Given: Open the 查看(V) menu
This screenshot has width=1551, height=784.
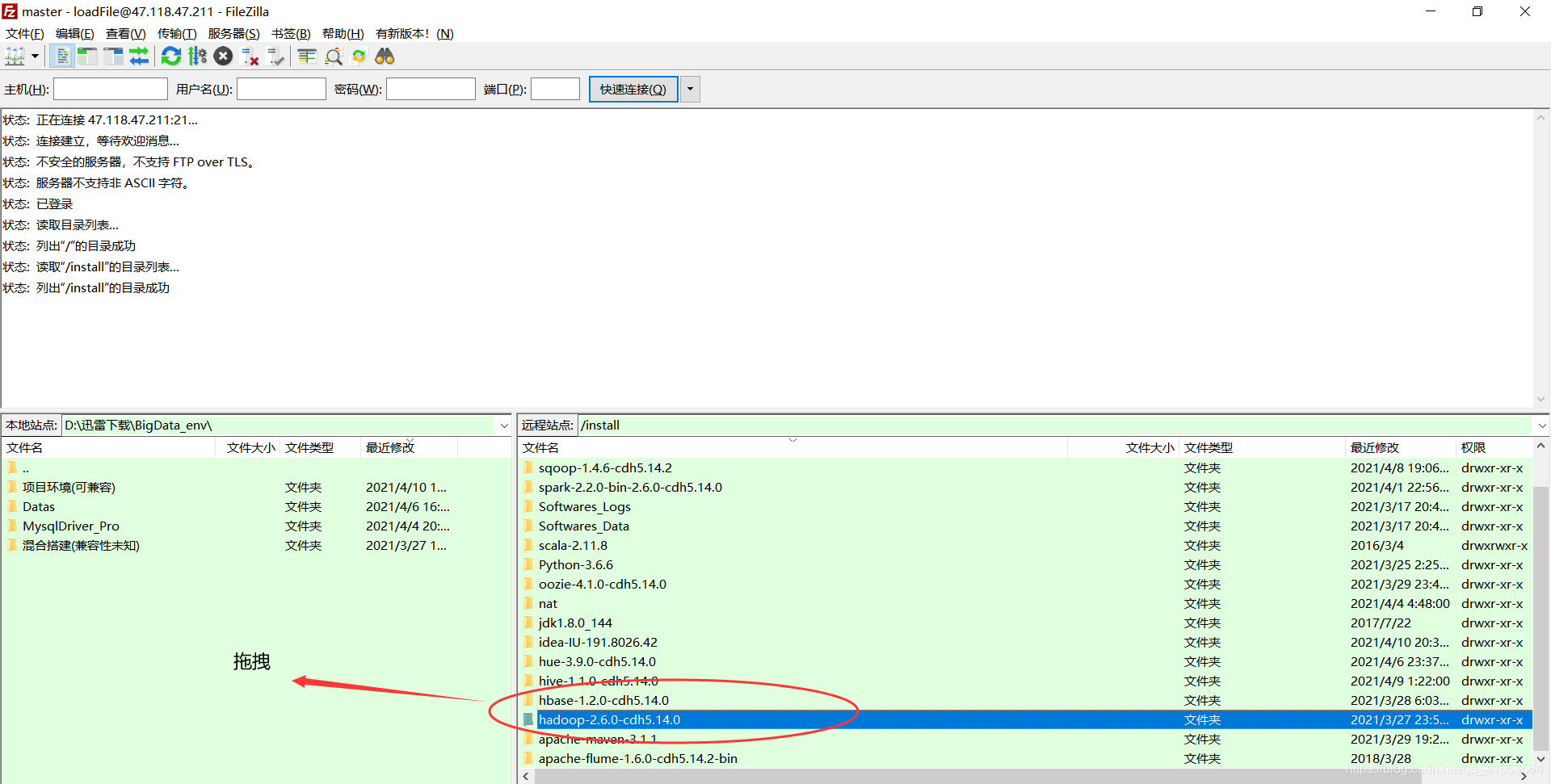Looking at the screenshot, I should [125, 33].
